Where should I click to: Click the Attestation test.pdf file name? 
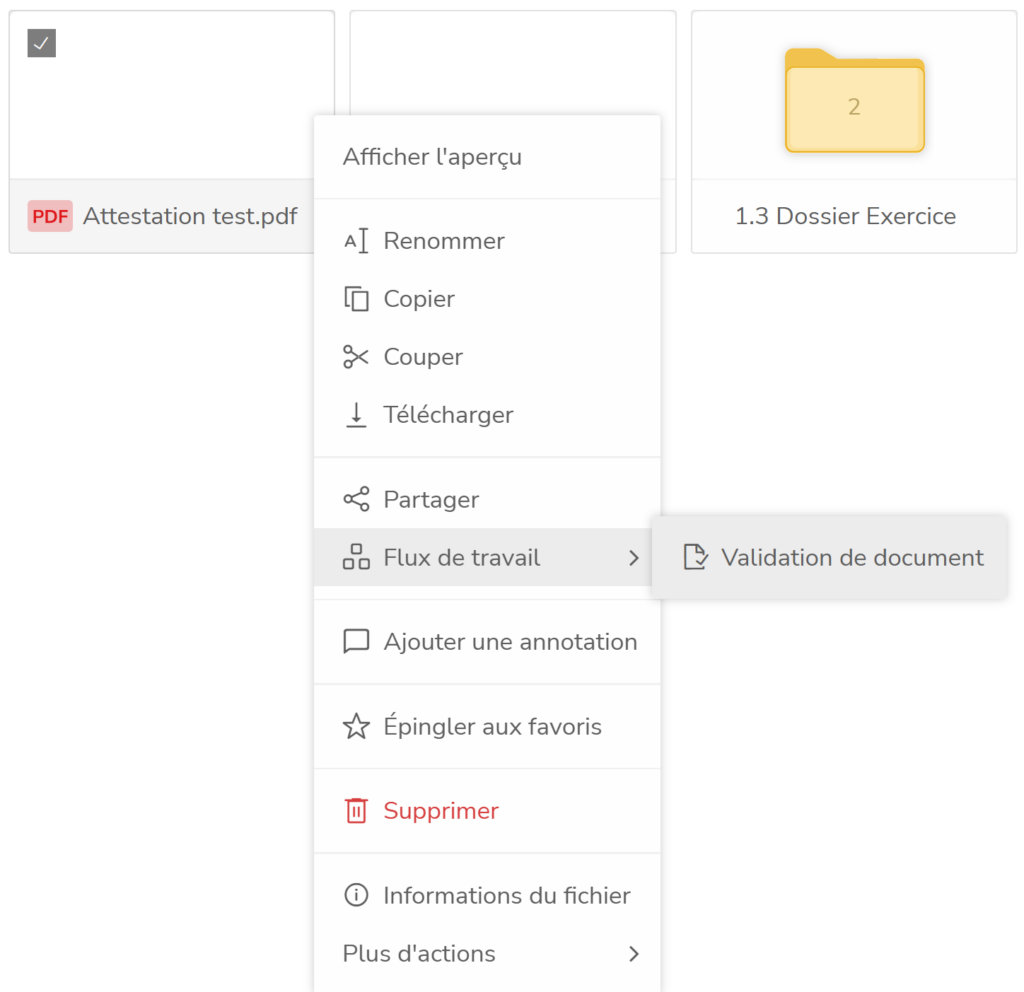[x=190, y=216]
